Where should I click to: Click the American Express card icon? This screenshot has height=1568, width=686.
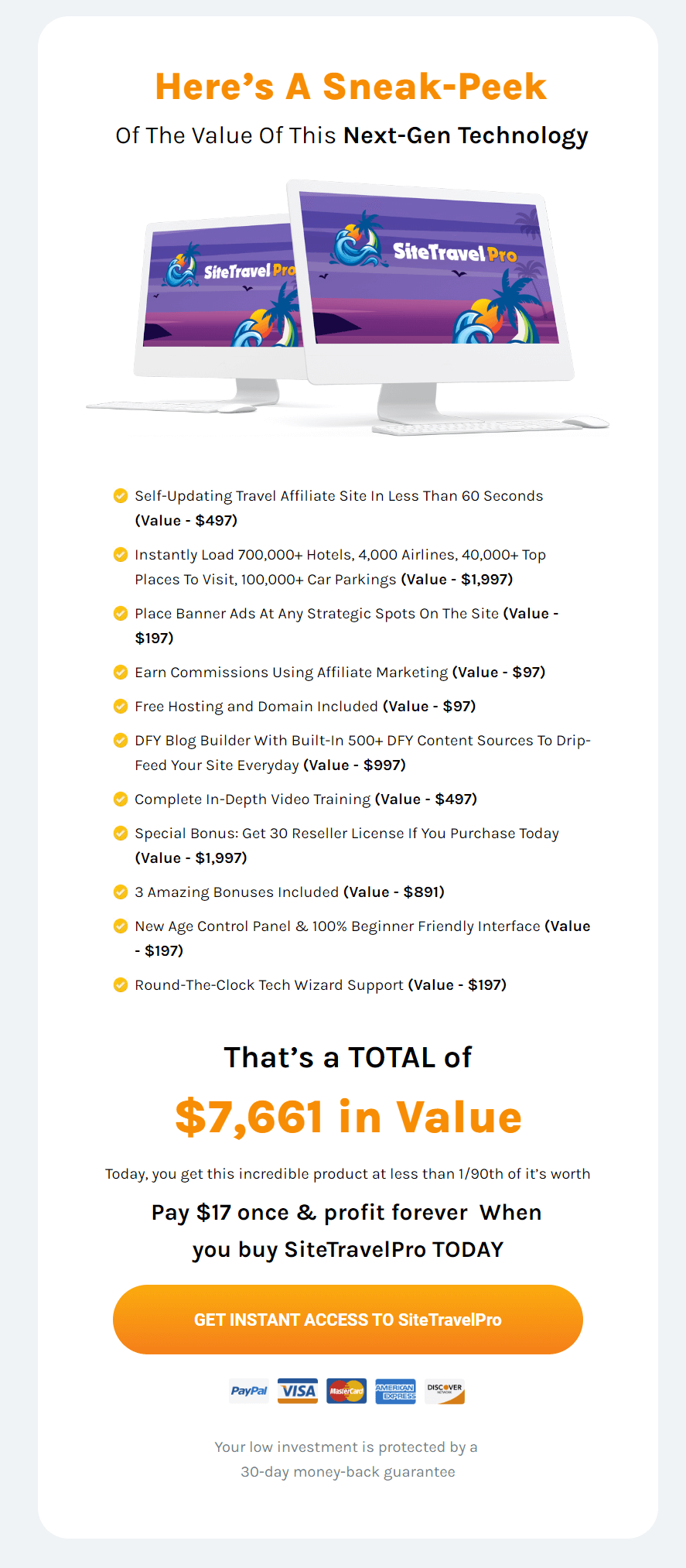click(x=395, y=1391)
